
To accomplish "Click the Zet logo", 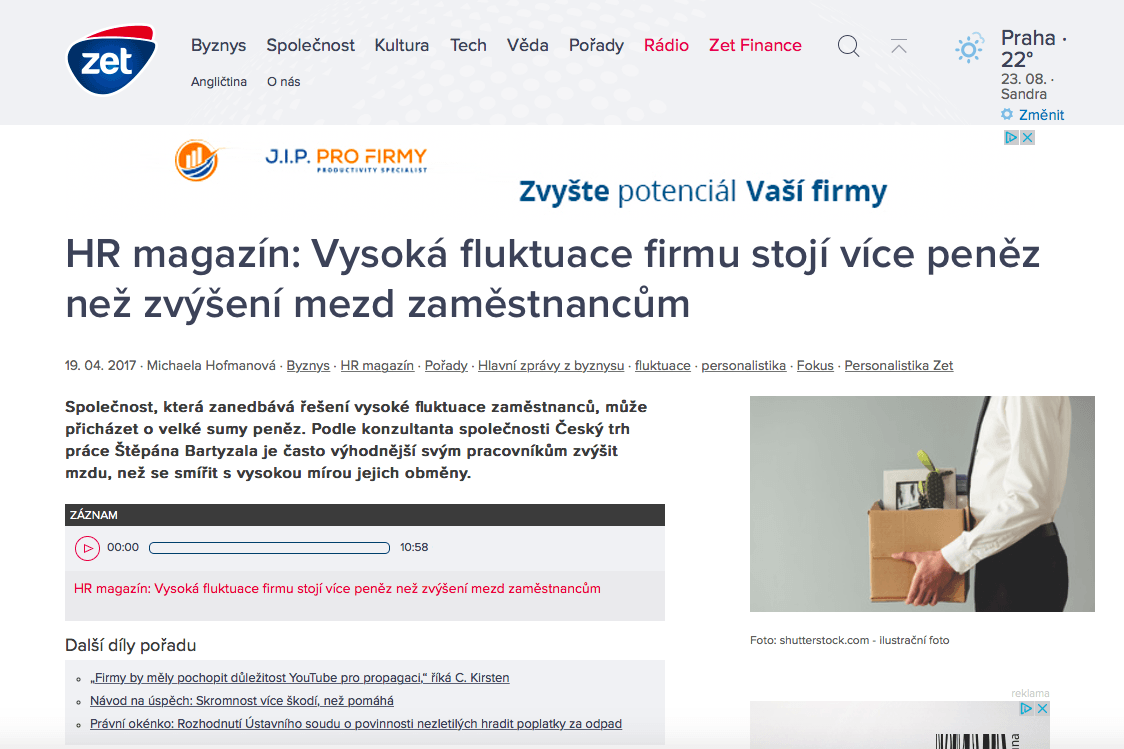I will (x=111, y=60).
